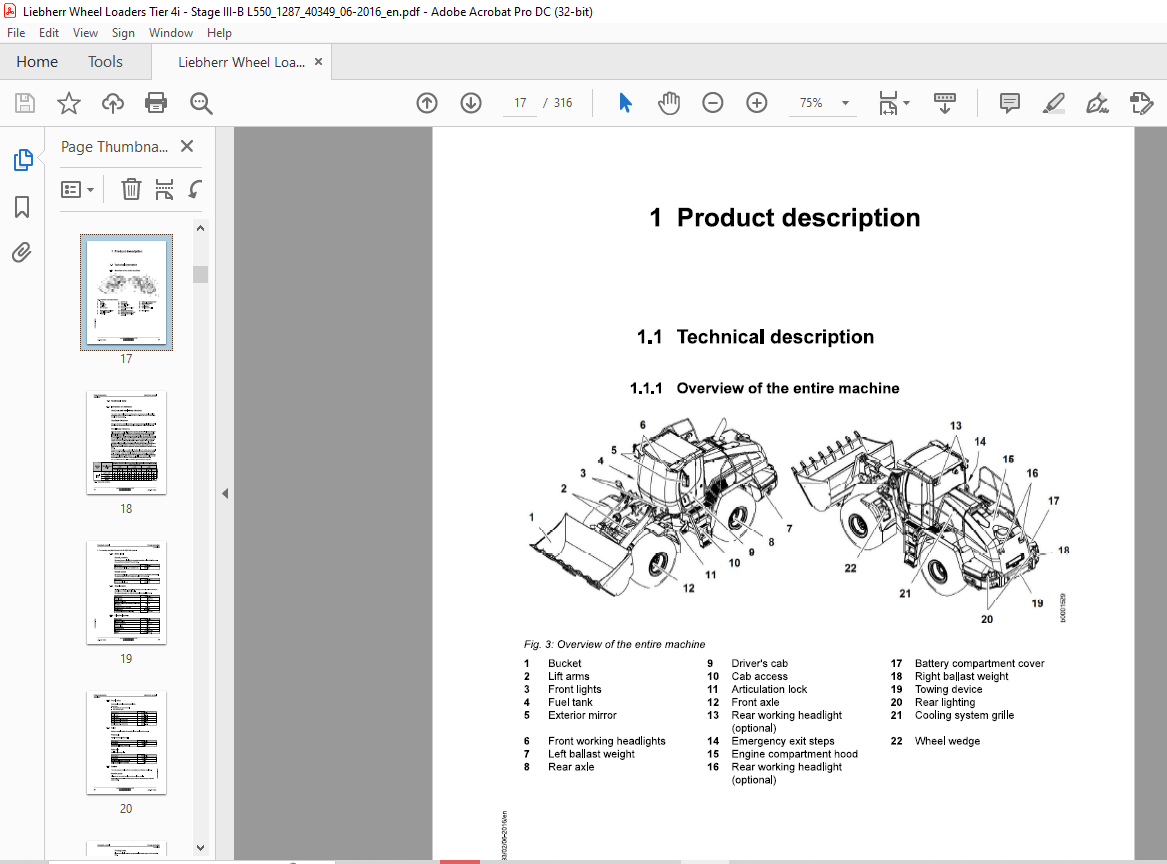Open the sign document pen tool
The height and width of the screenshot is (864, 1167).
[1097, 103]
